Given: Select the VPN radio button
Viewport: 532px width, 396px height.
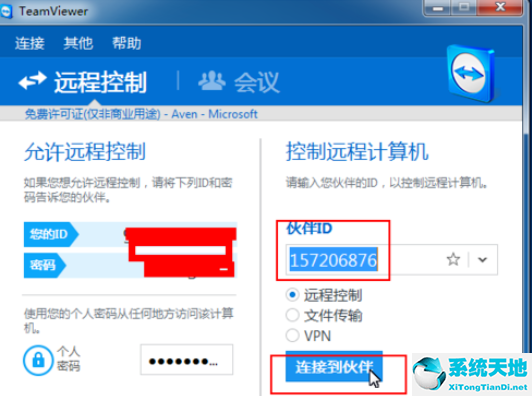Looking at the screenshot, I should click(x=292, y=336).
